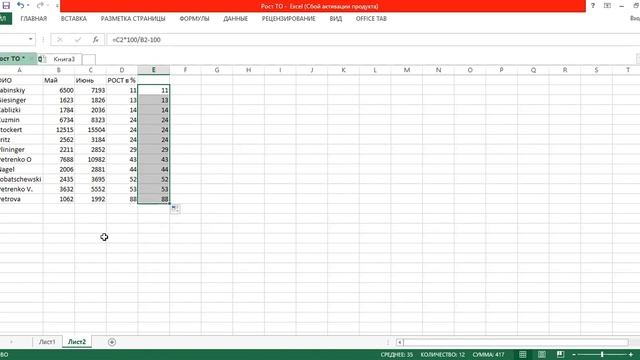Viewport: 640px width, 360px height.
Task: Select column M header
Action: click(407, 70)
